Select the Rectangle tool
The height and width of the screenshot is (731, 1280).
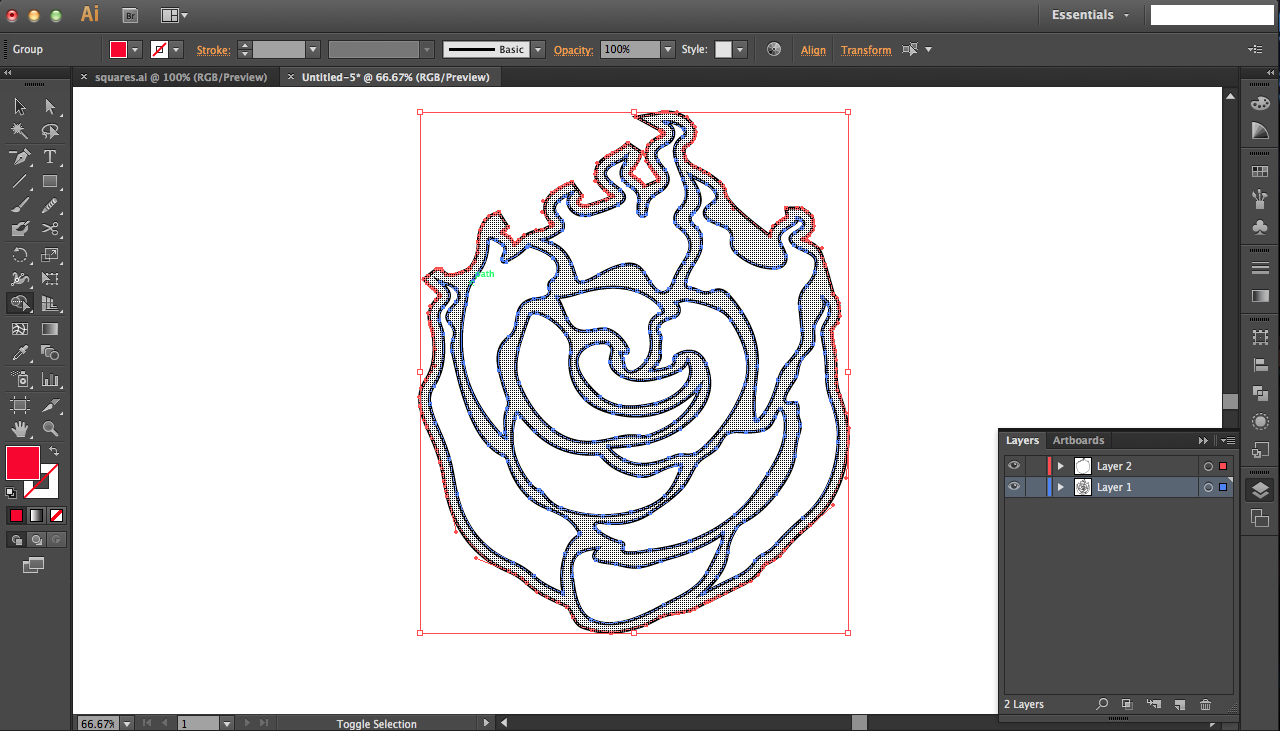(50, 182)
